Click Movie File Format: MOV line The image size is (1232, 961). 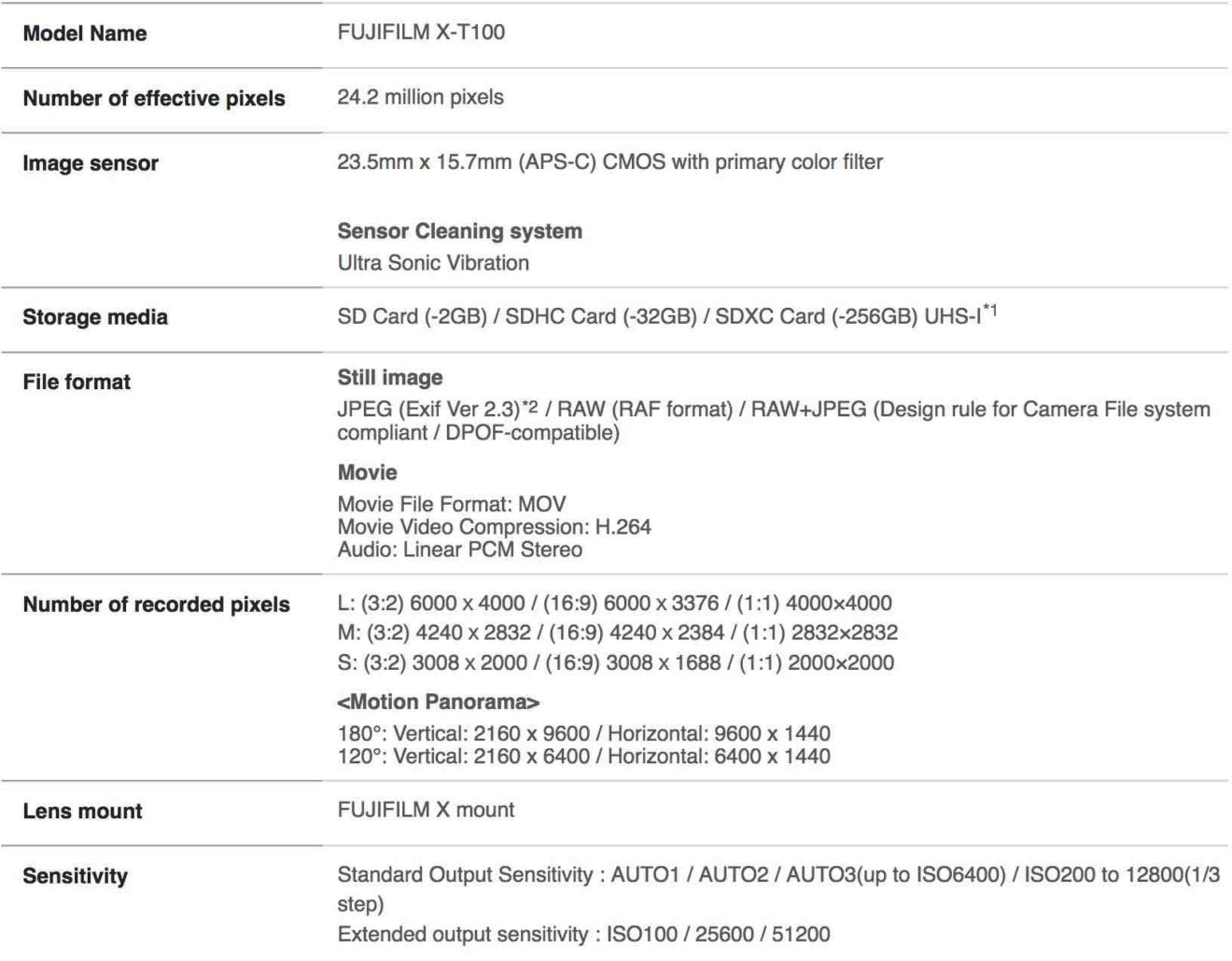pos(452,504)
